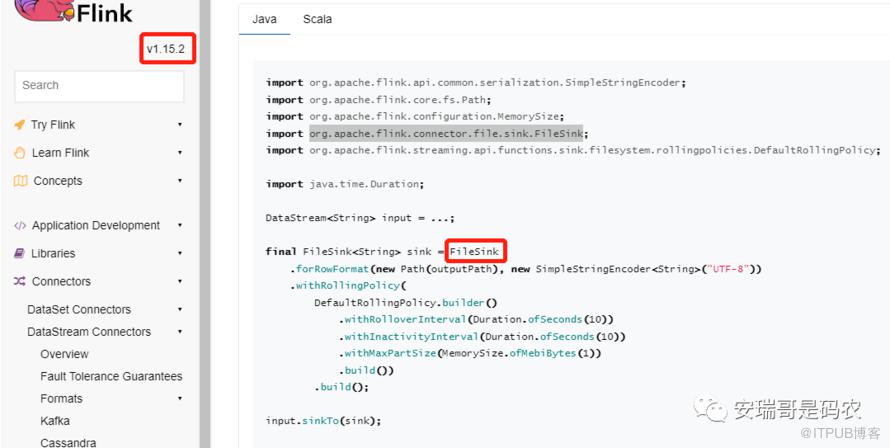Click the code icon beside Application Development
Viewport: 890px width, 448px height.
tap(20, 226)
